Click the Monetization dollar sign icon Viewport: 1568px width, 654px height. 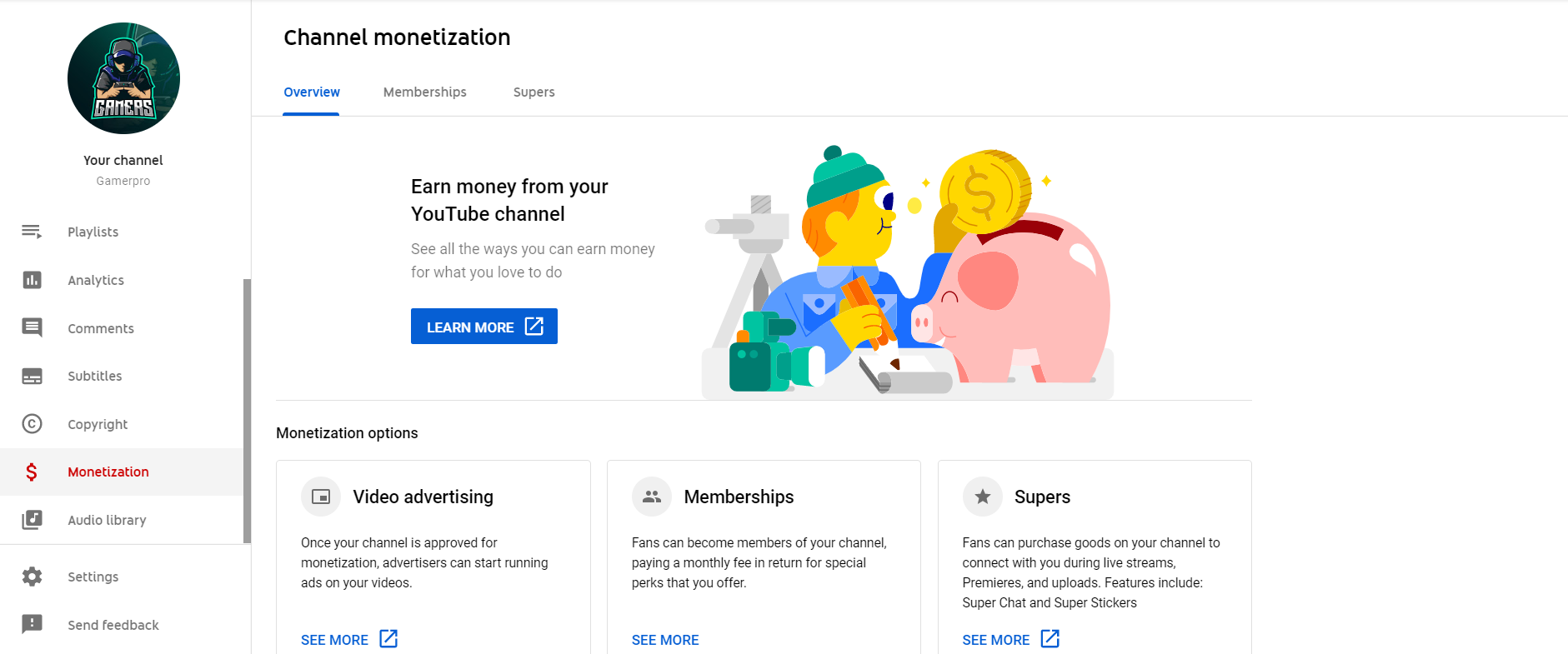tap(32, 472)
